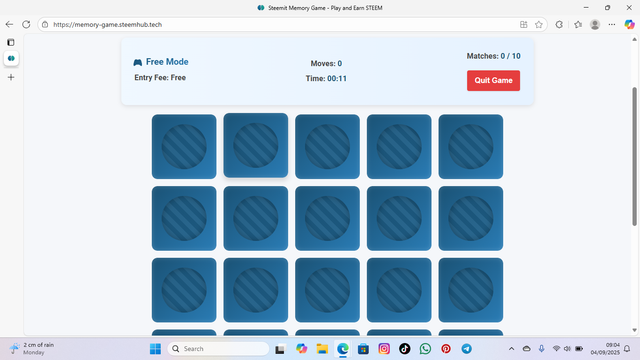Open Copilot sidebar icon in toolbar
This screenshot has height=360, width=640.
tap(629, 24)
